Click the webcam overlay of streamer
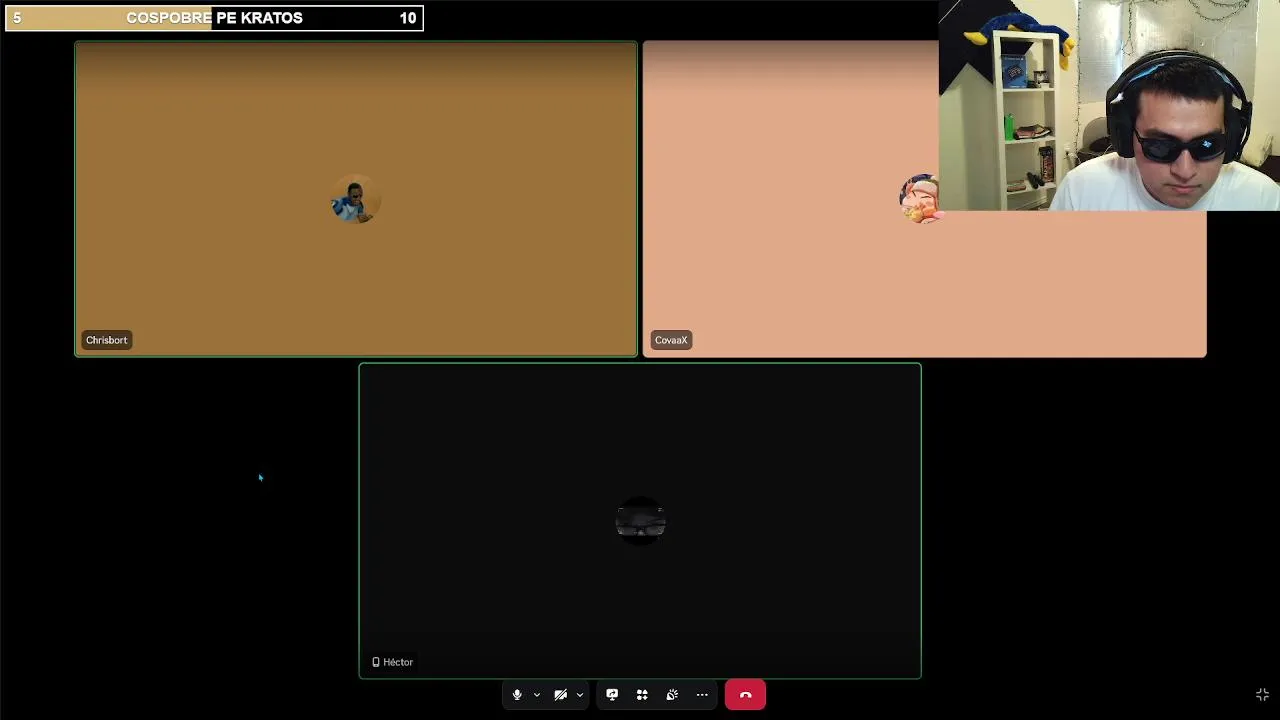The height and width of the screenshot is (720, 1280). [1109, 105]
